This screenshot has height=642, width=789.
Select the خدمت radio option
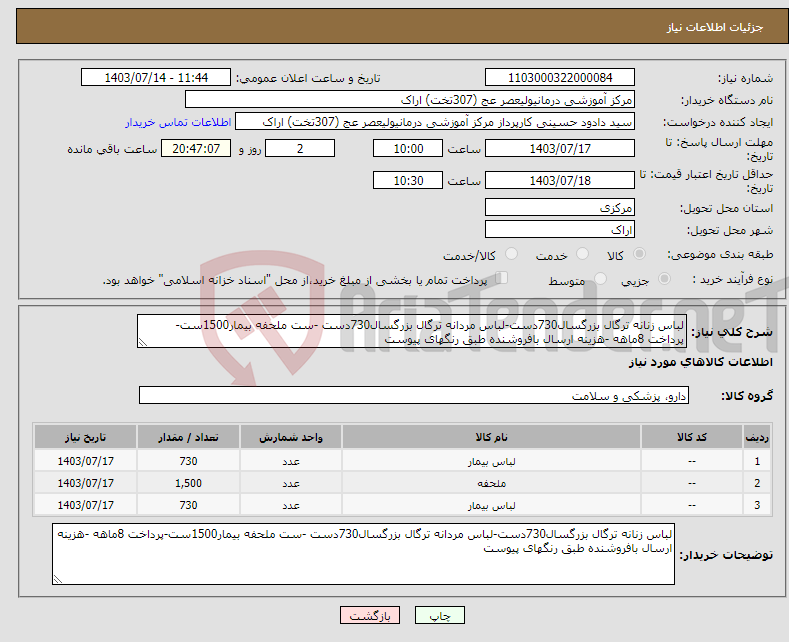pos(582,254)
